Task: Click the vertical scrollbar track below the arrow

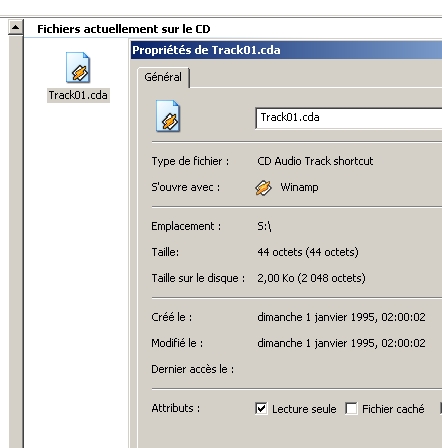Action: (15, 241)
